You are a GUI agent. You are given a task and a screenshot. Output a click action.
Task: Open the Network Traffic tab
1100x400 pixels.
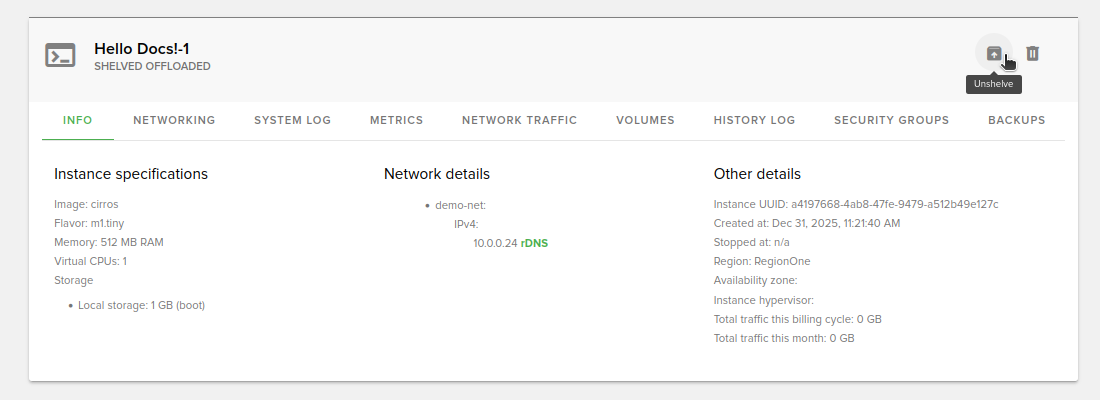click(519, 120)
